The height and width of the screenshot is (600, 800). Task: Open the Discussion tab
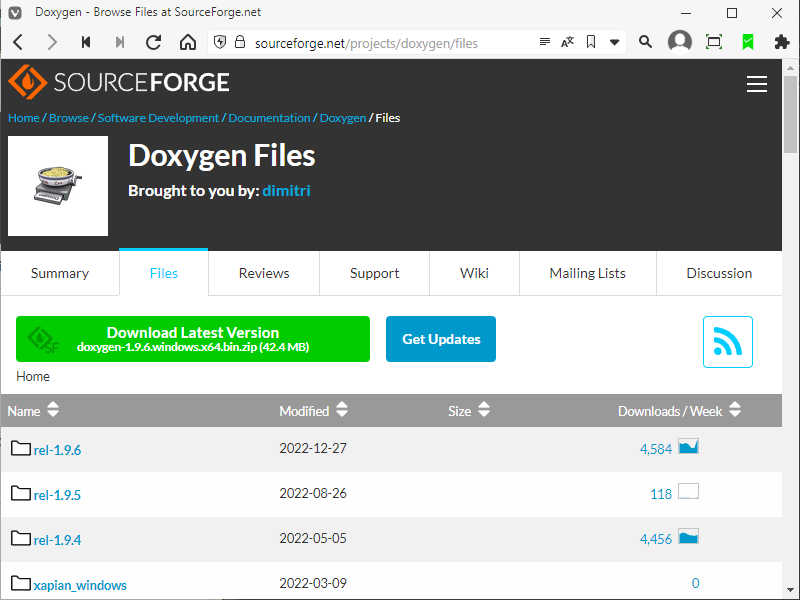[x=719, y=273]
